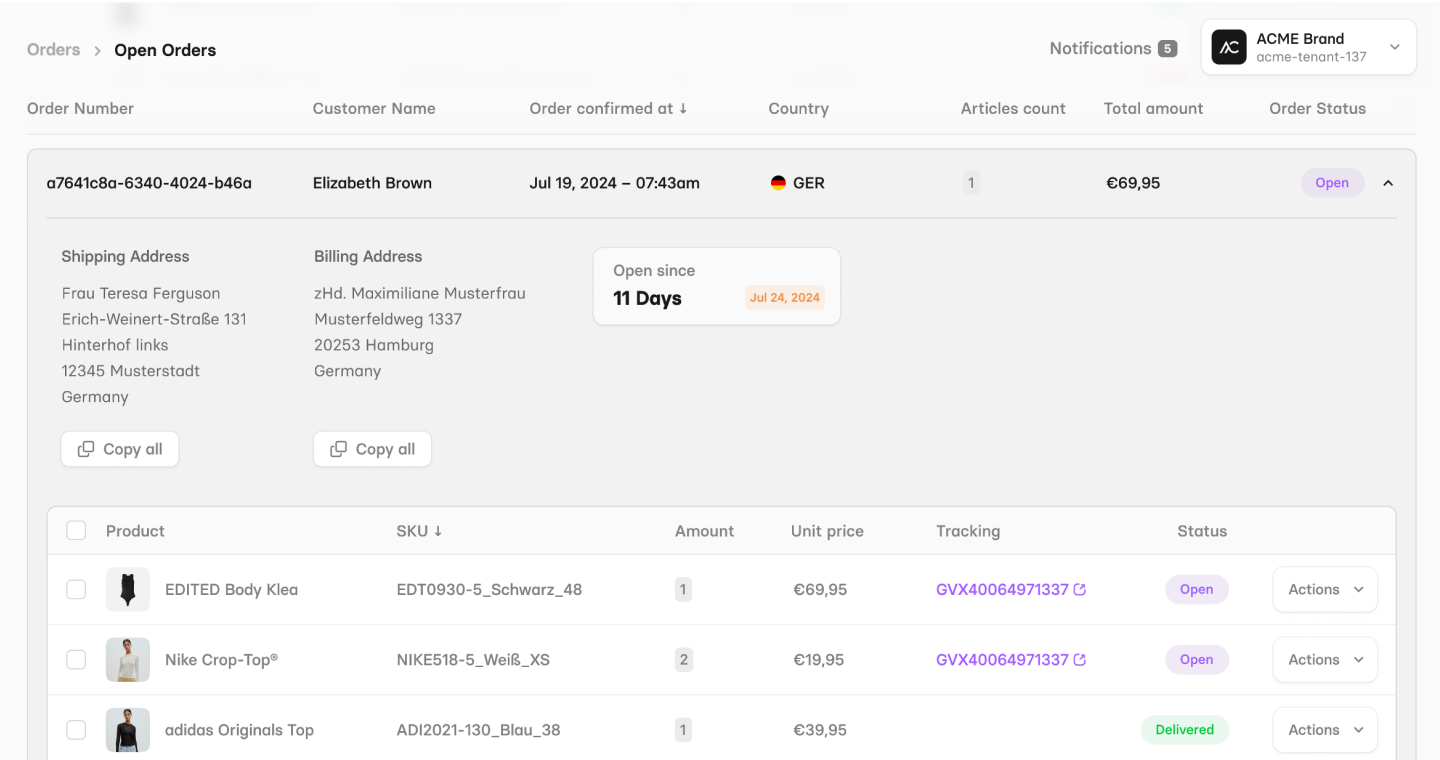Click unit price €19,95
The image size is (1440, 760).
pos(820,659)
